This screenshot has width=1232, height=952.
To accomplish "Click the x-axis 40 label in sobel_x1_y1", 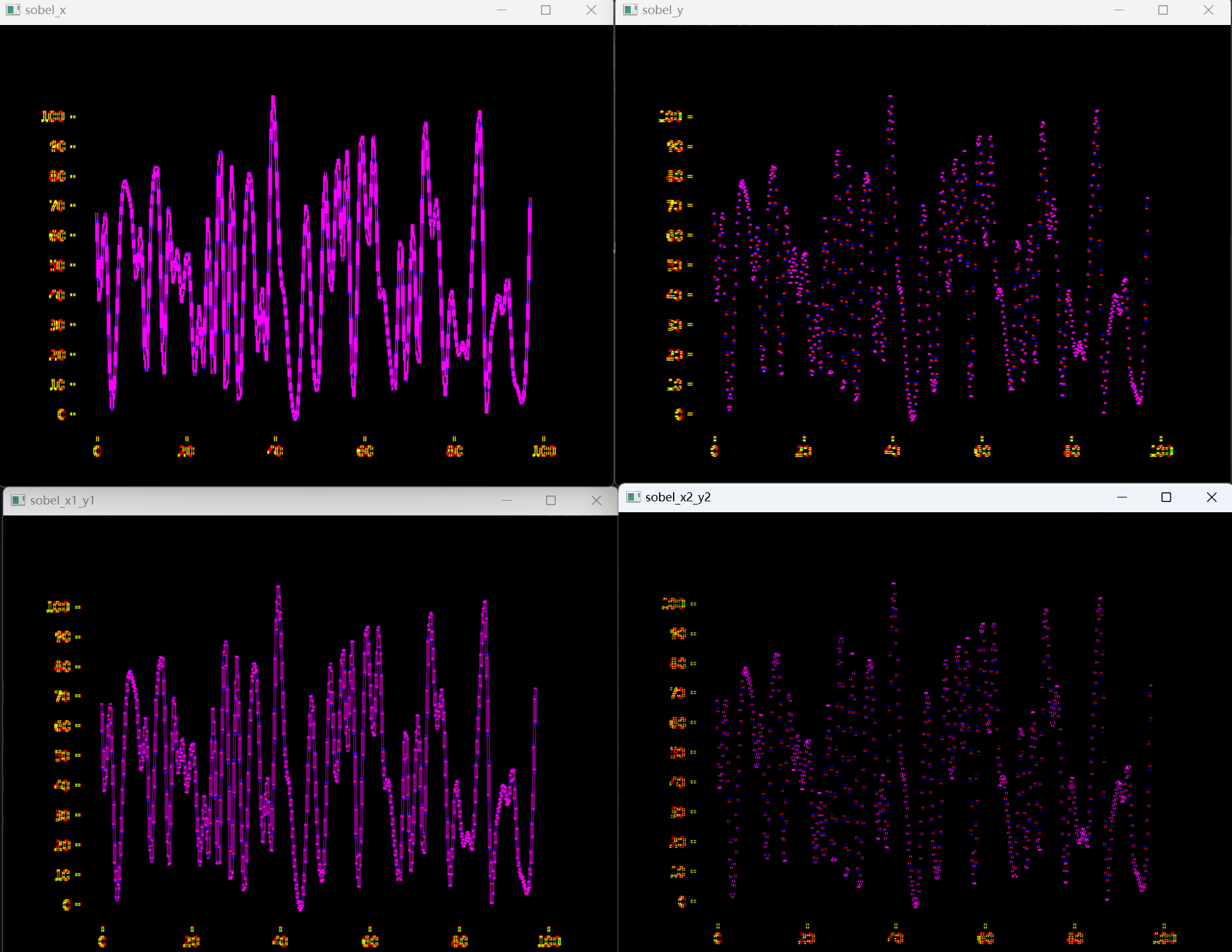I will click(x=280, y=941).
